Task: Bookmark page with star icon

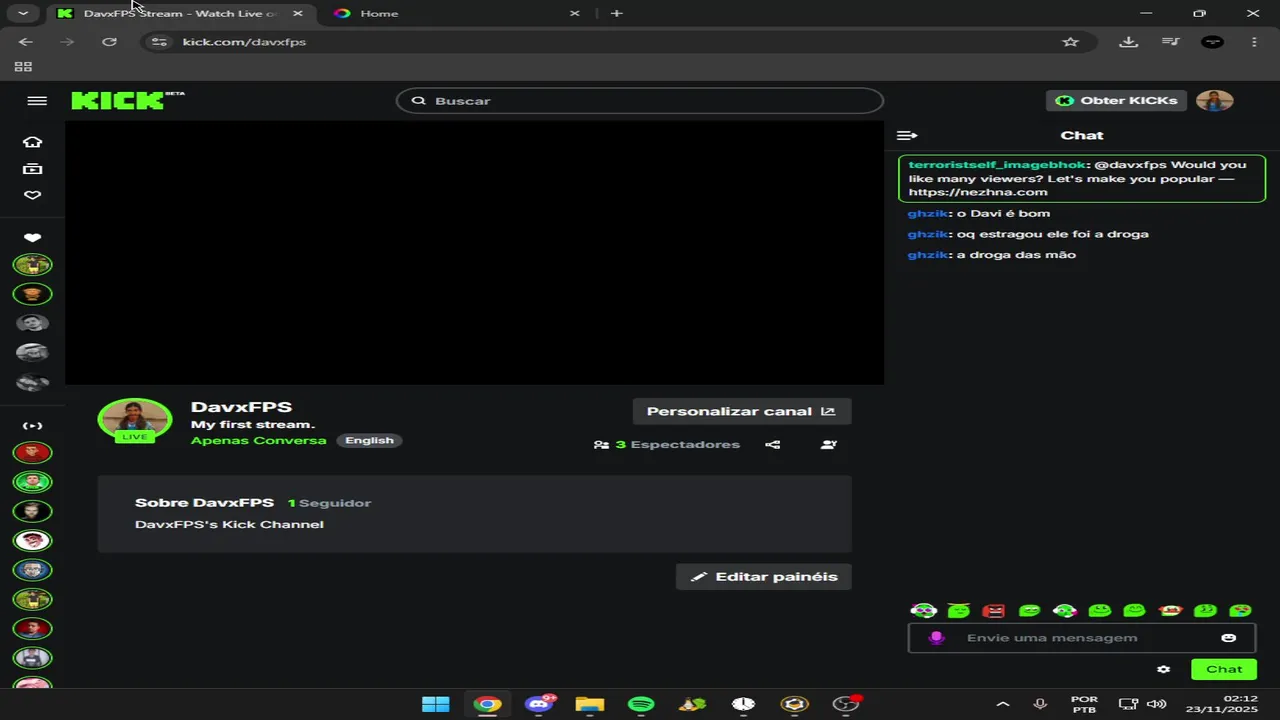Action: [x=1070, y=42]
